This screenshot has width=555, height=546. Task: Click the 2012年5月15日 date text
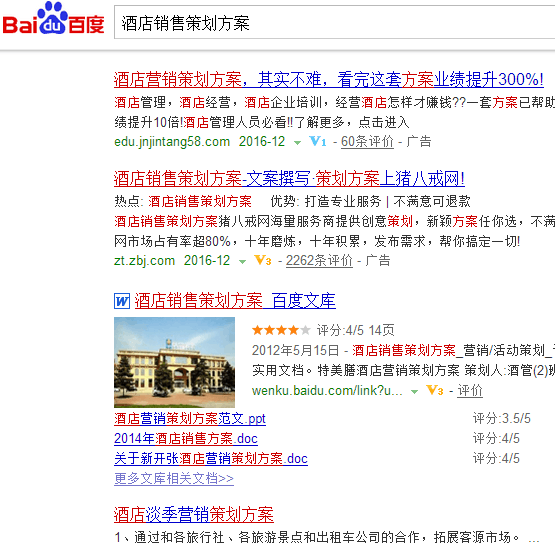[x=296, y=351]
